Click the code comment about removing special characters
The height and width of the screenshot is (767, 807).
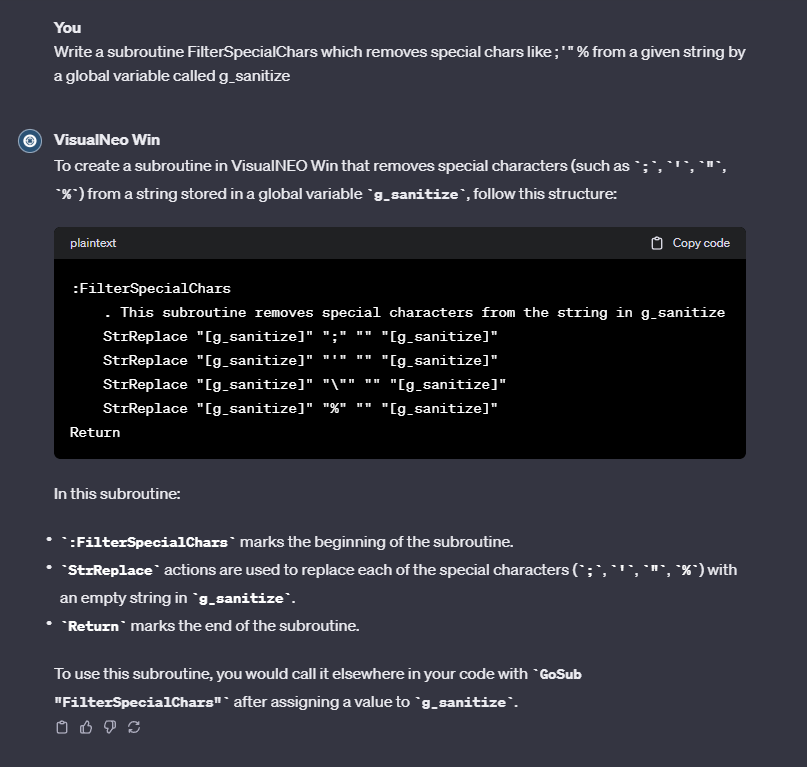click(414, 312)
